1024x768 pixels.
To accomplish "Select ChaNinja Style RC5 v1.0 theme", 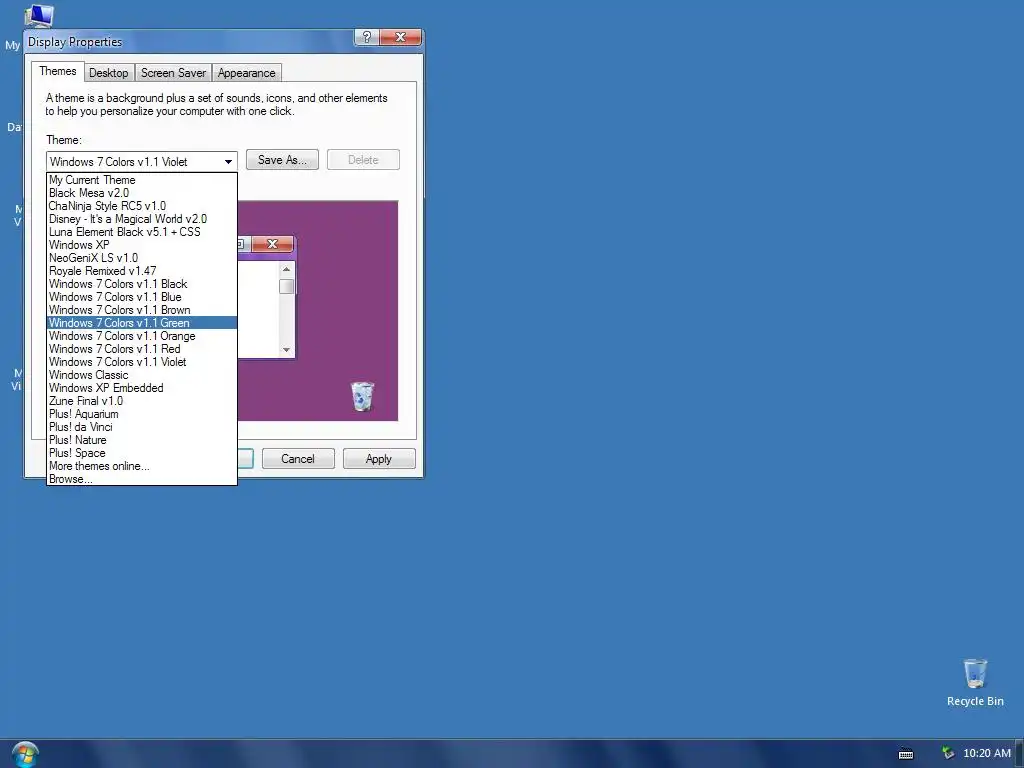I will (142, 206).
